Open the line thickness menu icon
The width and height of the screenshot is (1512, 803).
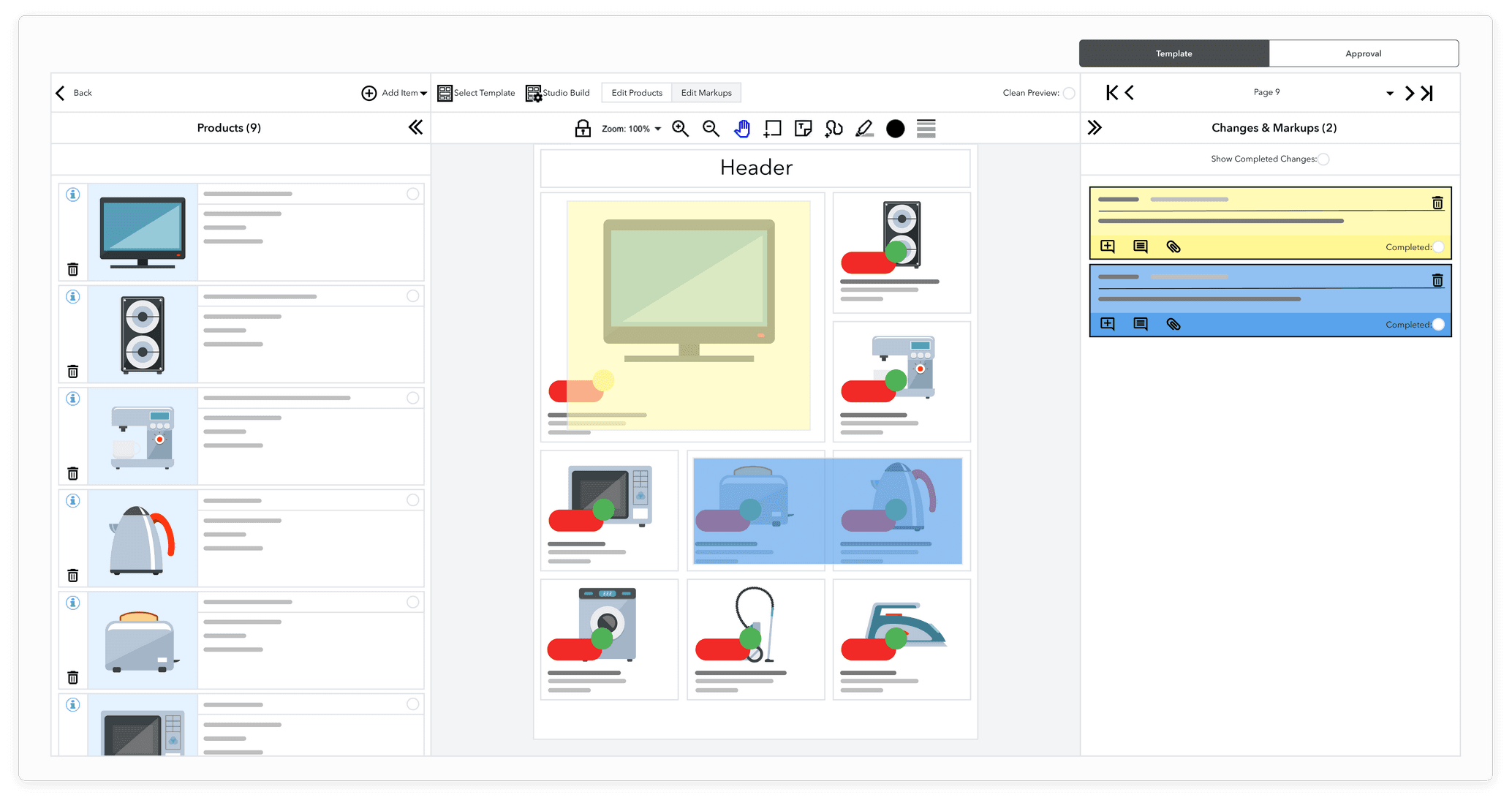tap(926, 129)
